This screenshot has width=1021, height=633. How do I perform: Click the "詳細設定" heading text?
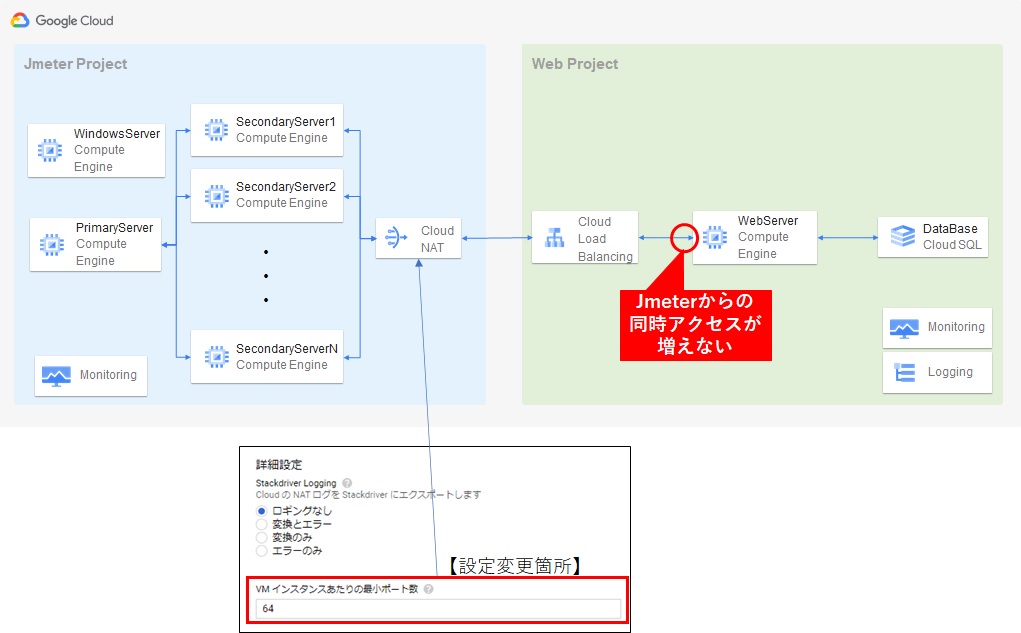pyautogui.click(x=279, y=464)
